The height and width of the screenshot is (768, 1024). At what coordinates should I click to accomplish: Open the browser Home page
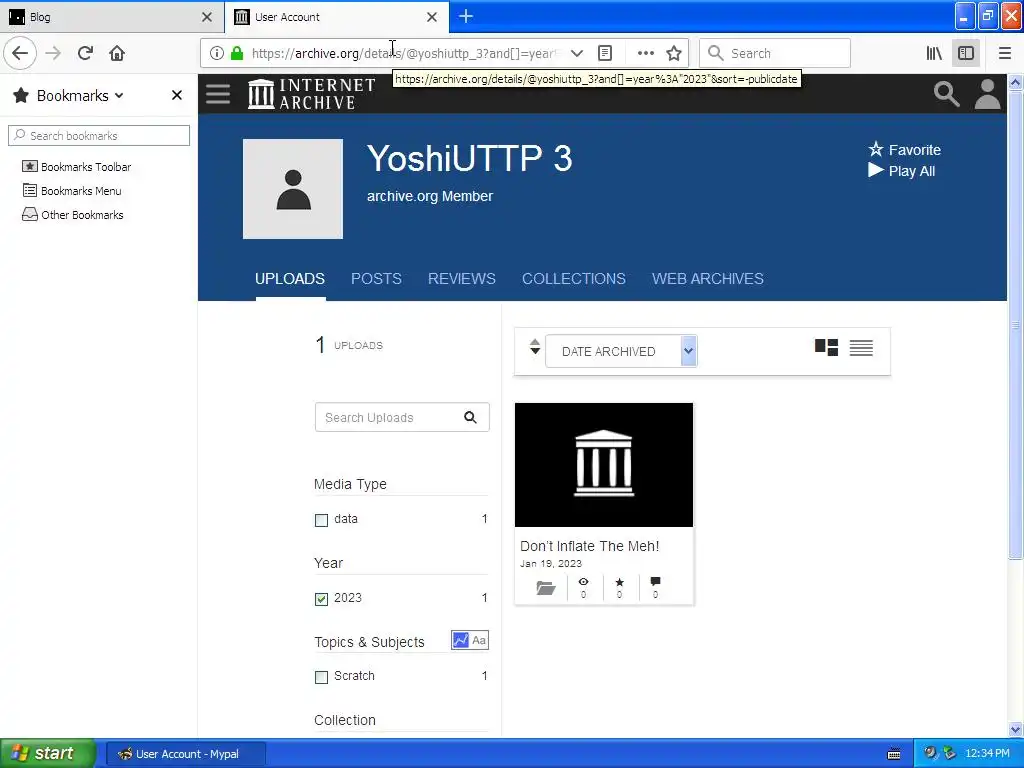[x=117, y=53]
